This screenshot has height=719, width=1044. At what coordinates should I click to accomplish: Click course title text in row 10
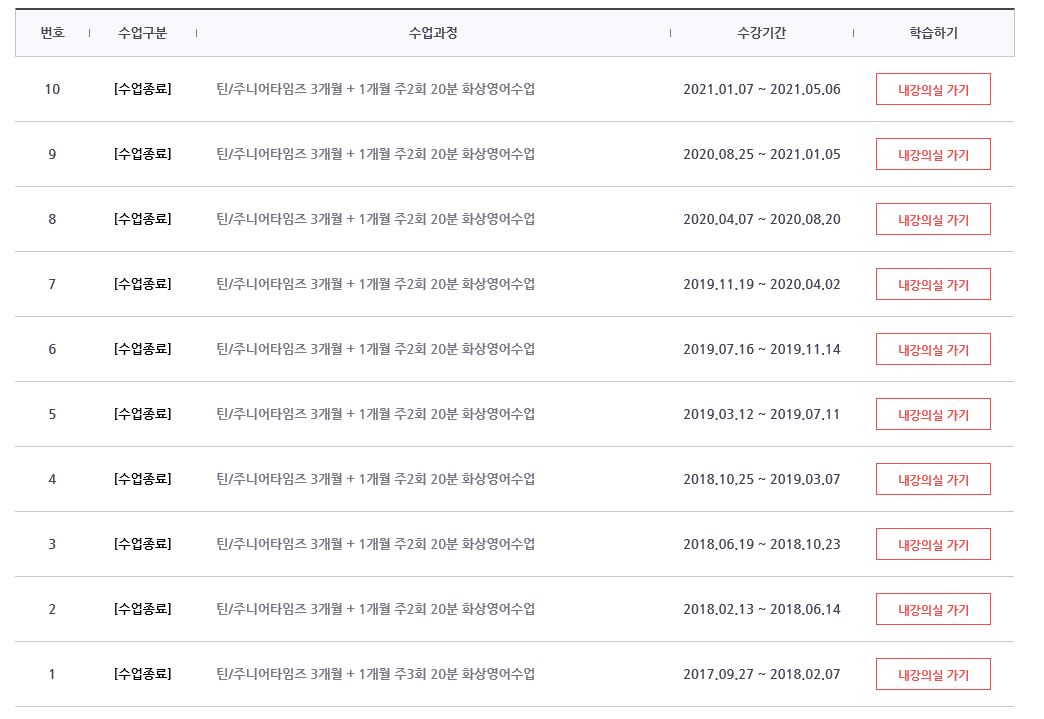(375, 89)
